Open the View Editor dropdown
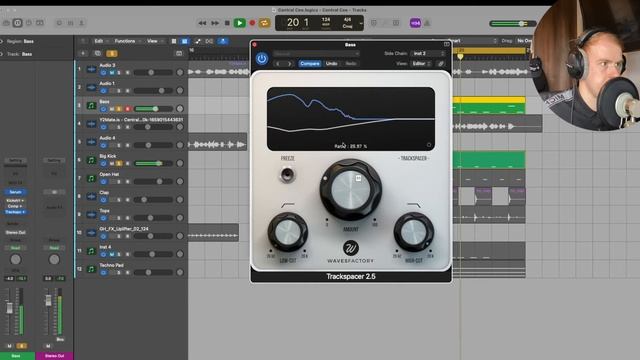The width and height of the screenshot is (640, 360). [421, 64]
